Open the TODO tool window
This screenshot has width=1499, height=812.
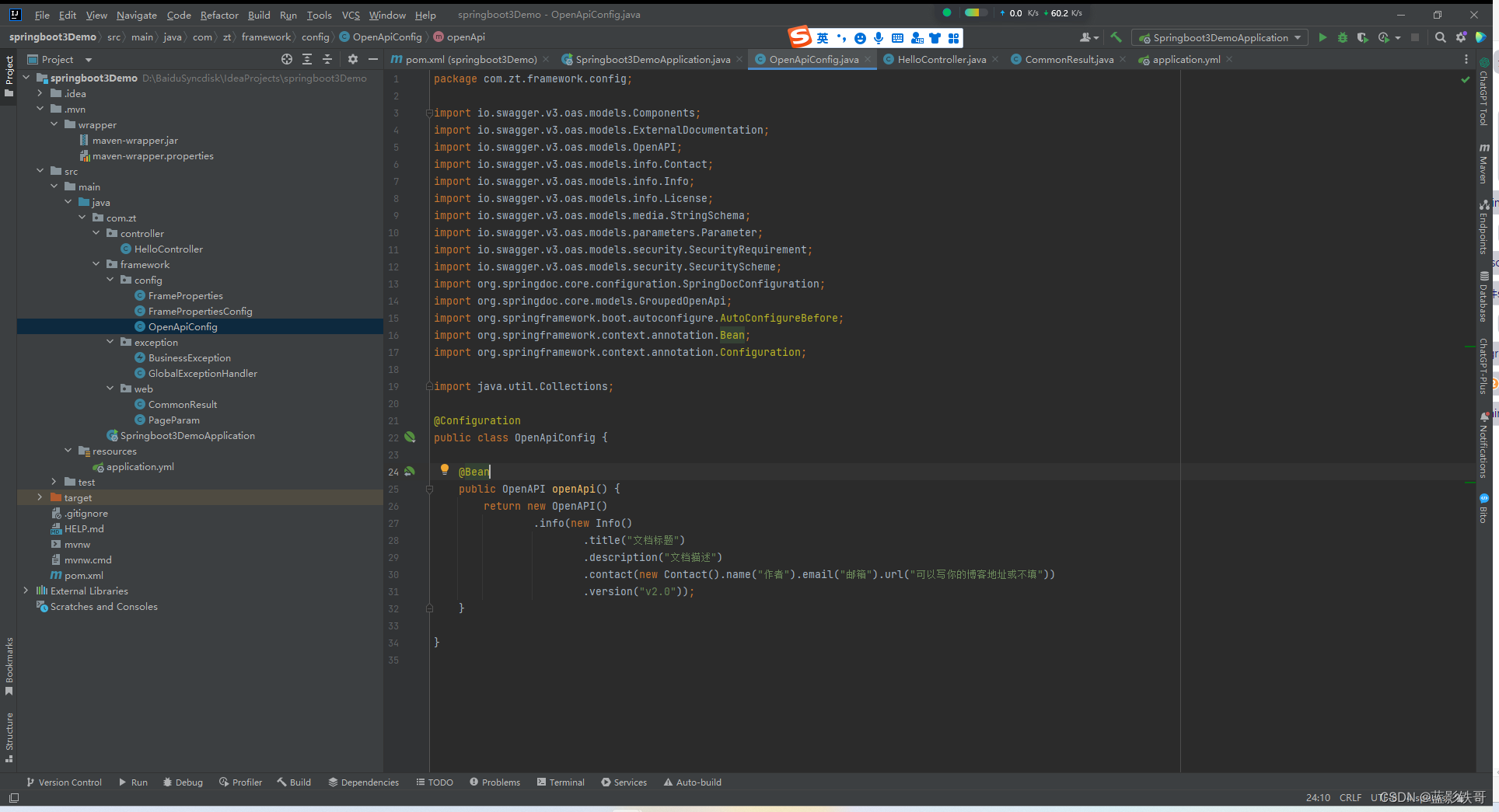[435, 782]
